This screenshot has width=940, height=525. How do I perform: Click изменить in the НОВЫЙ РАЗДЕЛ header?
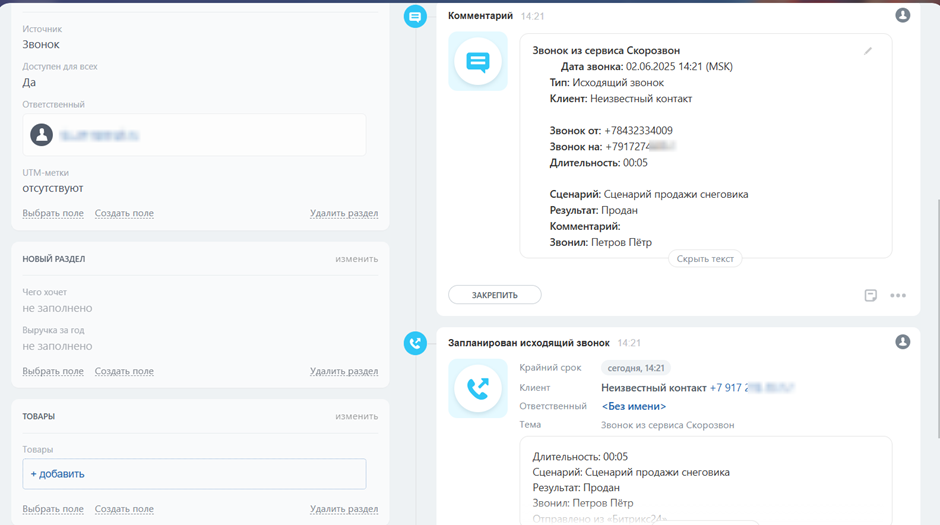click(x=356, y=259)
